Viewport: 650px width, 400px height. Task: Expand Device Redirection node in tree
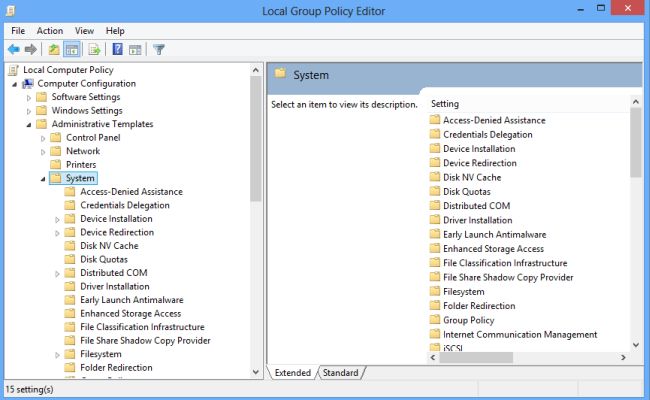coord(57,233)
